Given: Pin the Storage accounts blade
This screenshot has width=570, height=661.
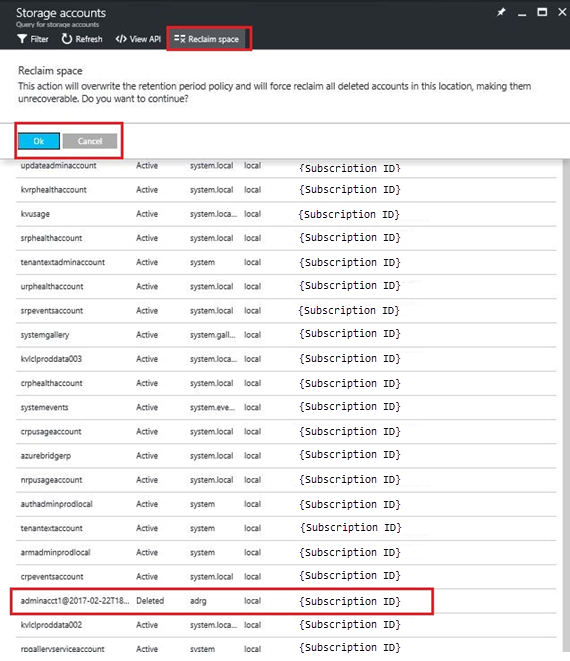Looking at the screenshot, I should [501, 12].
